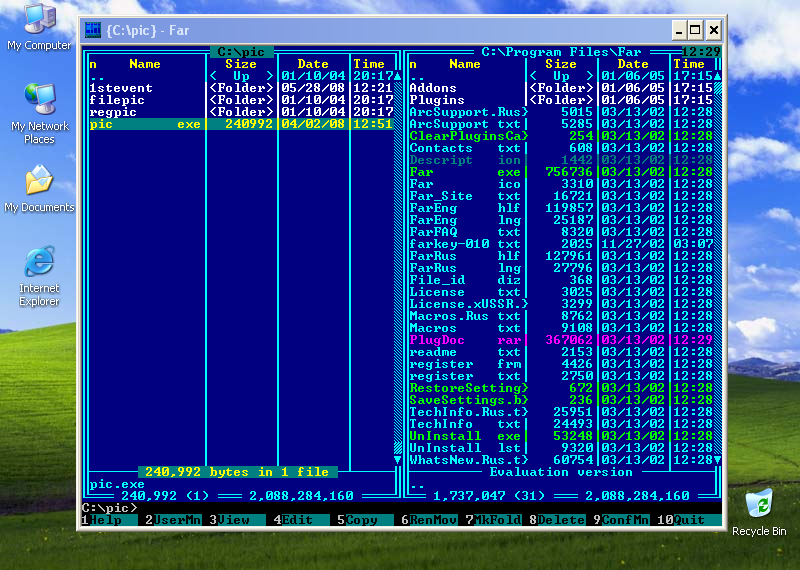
Task: Open My Network Places icon
Action: click(x=39, y=114)
